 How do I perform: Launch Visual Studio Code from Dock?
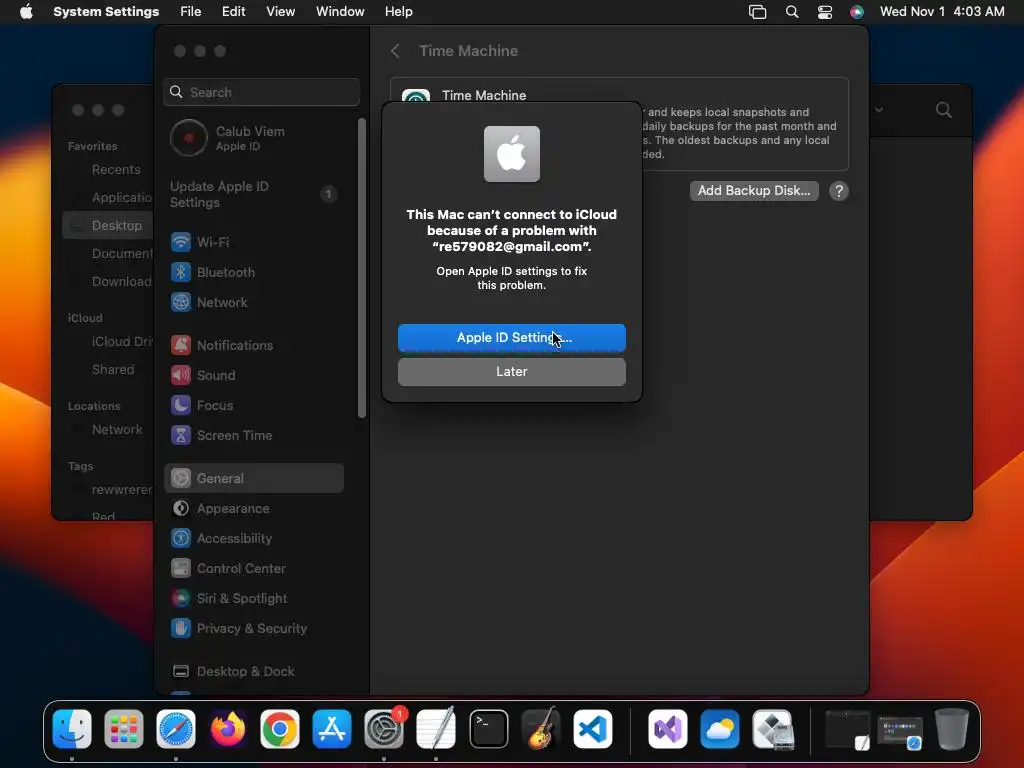pos(593,729)
